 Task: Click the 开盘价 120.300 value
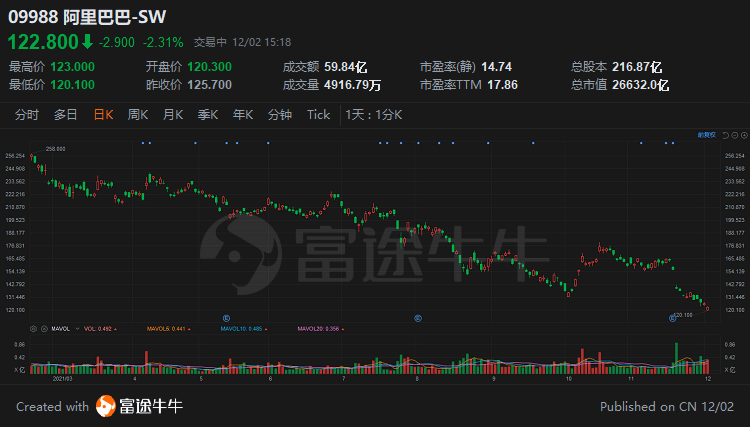(x=210, y=67)
